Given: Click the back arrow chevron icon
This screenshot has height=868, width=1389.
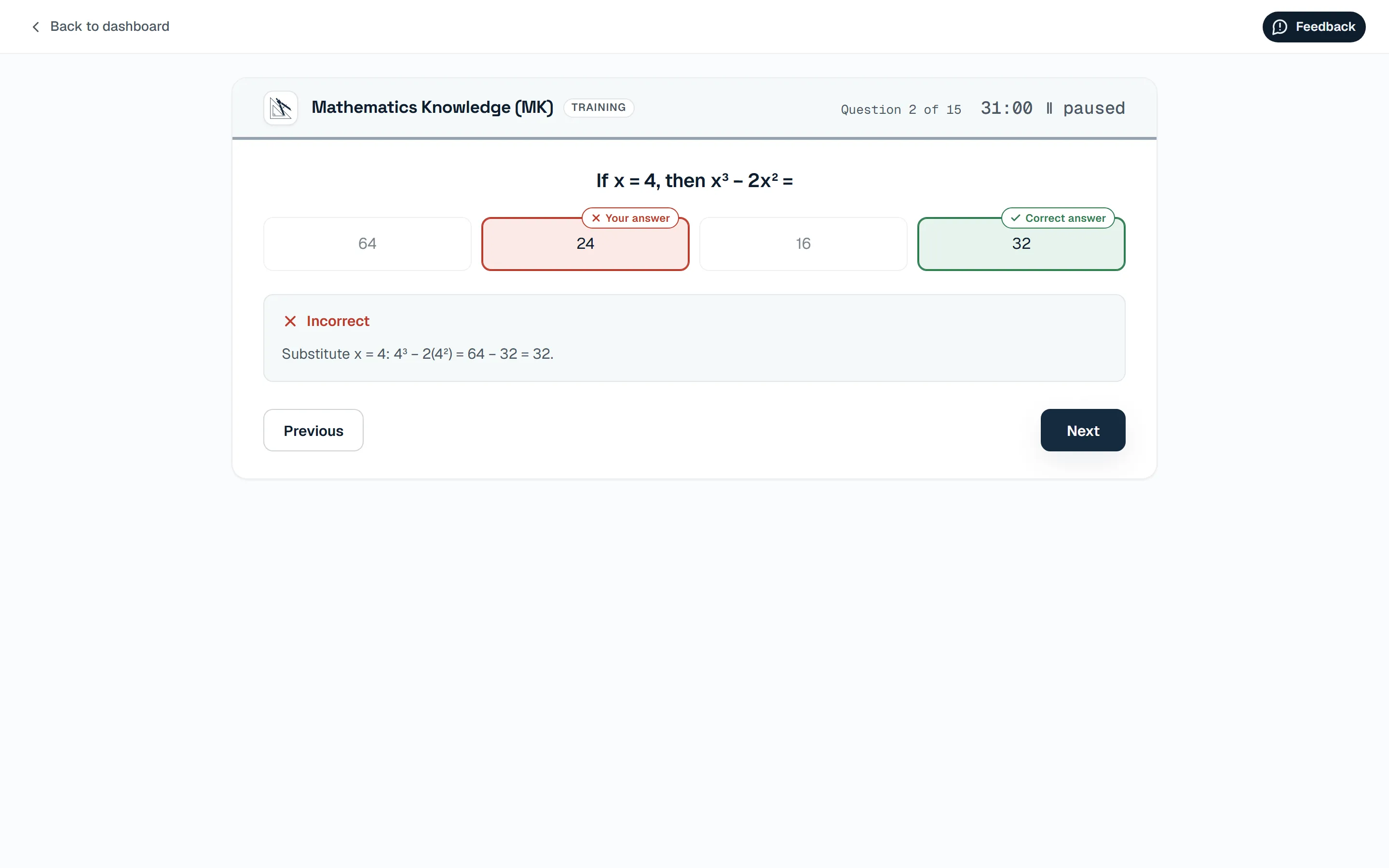Looking at the screenshot, I should [x=36, y=27].
